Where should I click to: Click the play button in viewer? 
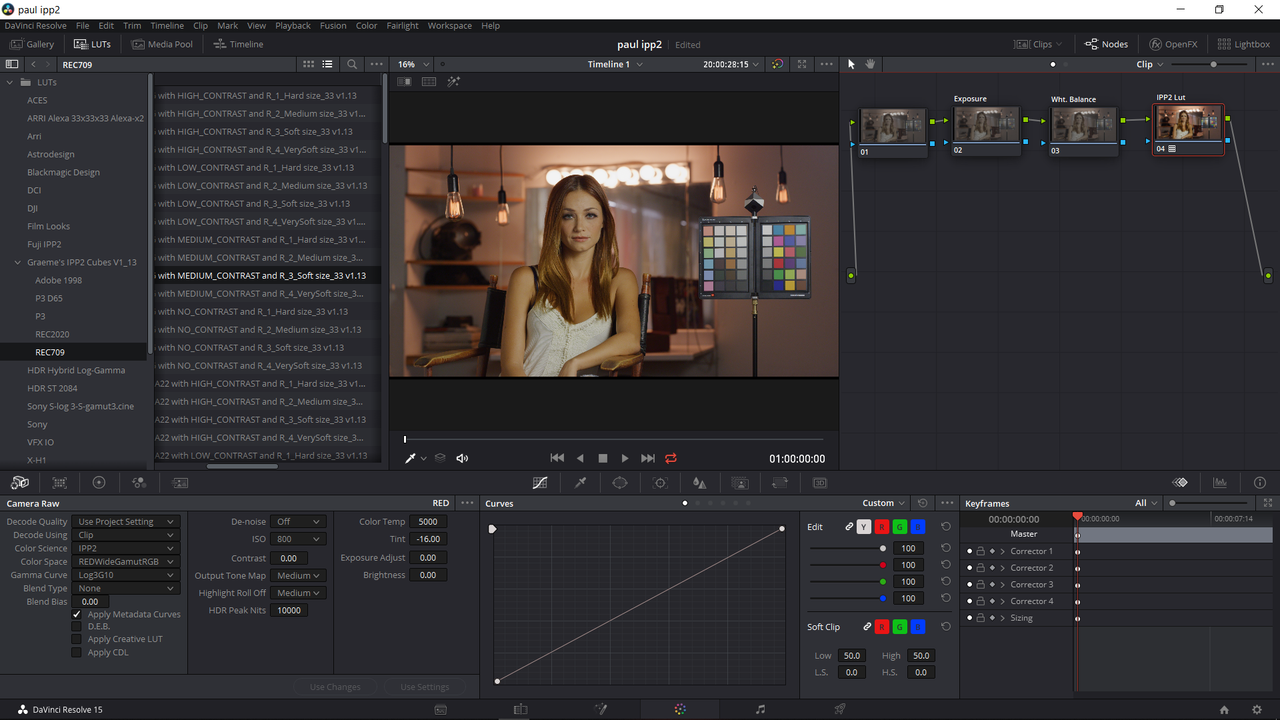click(625, 458)
